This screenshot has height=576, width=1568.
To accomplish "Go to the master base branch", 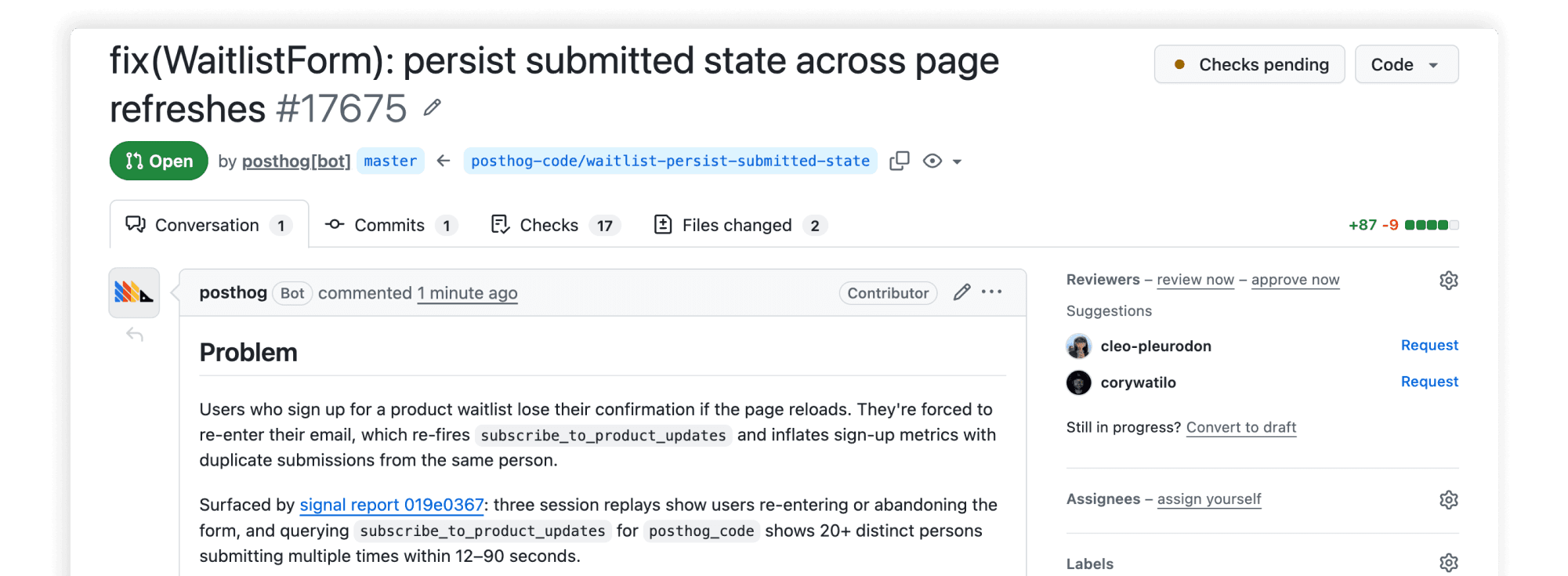I will [390, 161].
